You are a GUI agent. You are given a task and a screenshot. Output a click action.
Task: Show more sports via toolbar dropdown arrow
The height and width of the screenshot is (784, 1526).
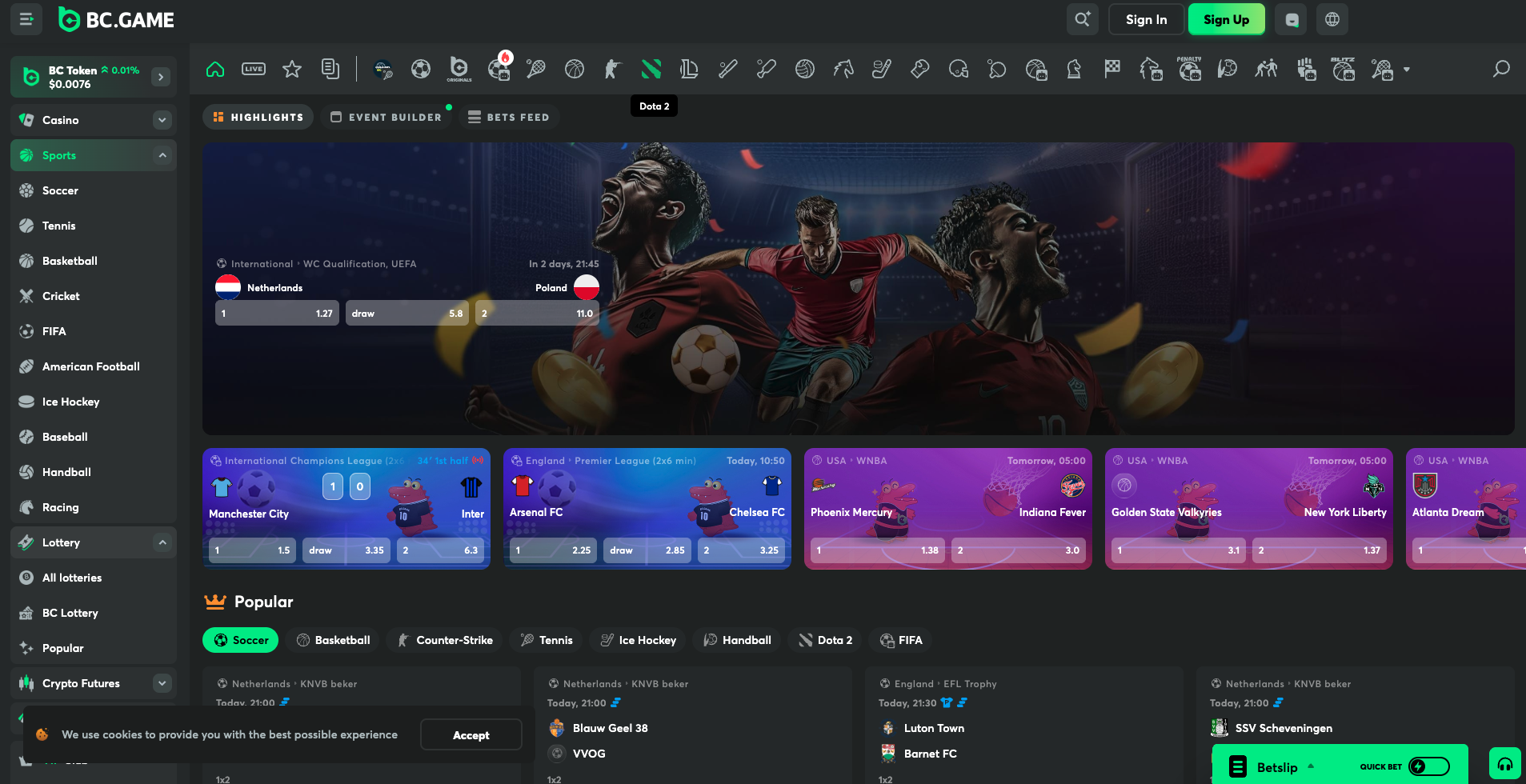pyautogui.click(x=1407, y=70)
